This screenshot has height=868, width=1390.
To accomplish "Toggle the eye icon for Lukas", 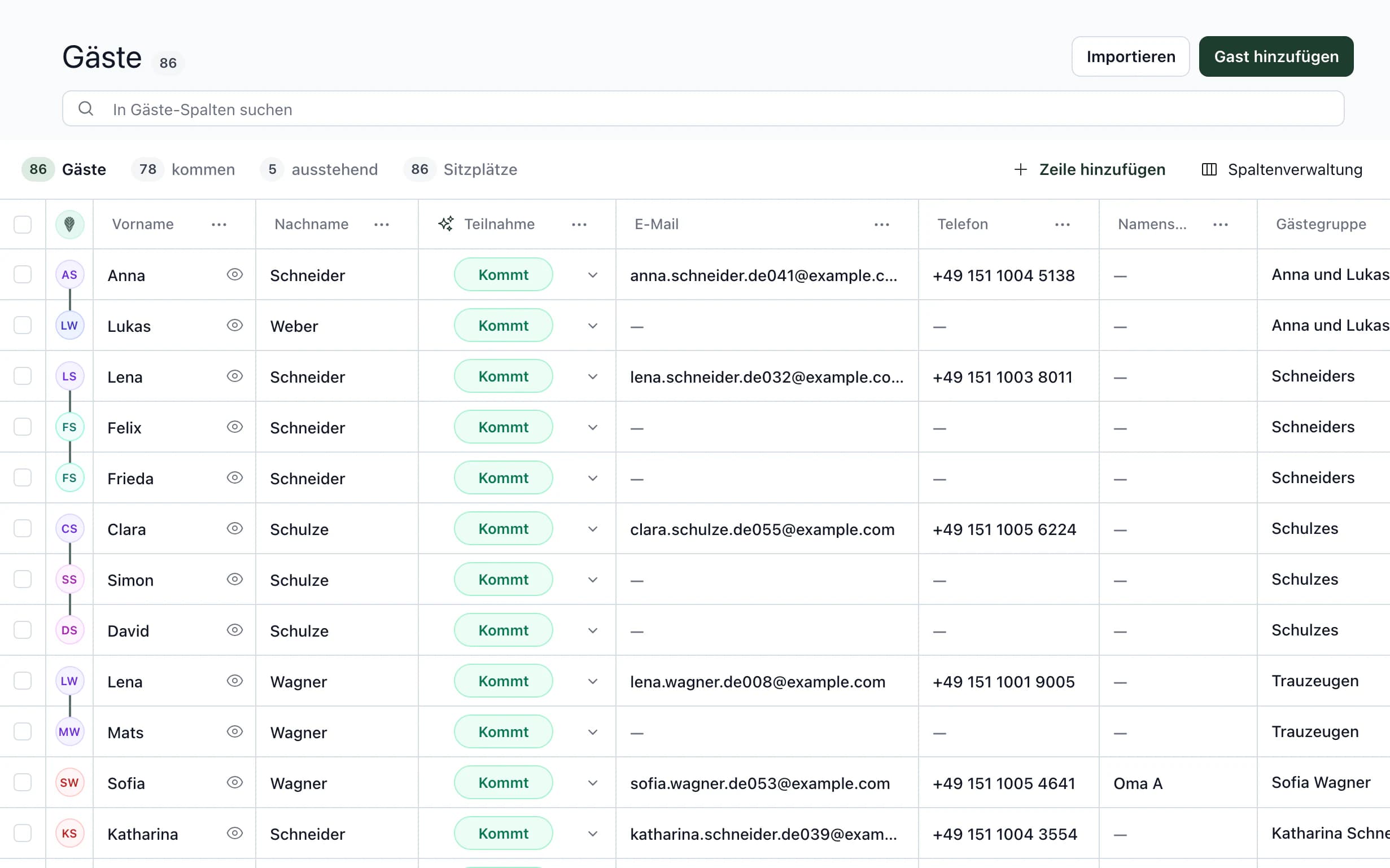I will (x=235, y=326).
